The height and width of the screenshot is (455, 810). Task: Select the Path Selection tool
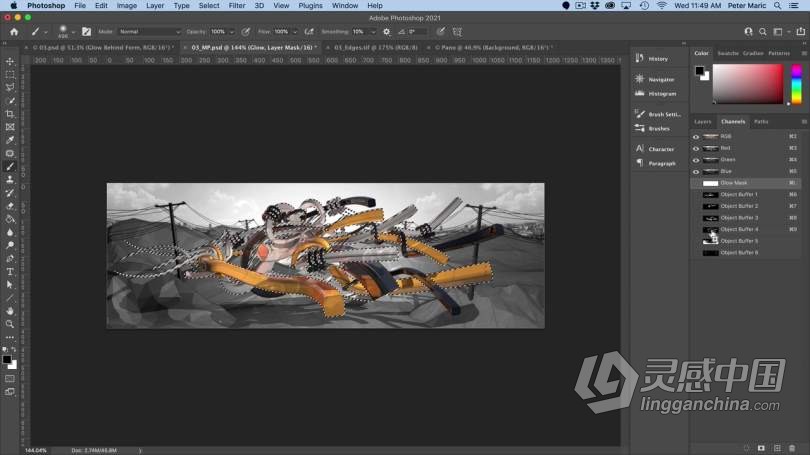pos(10,285)
